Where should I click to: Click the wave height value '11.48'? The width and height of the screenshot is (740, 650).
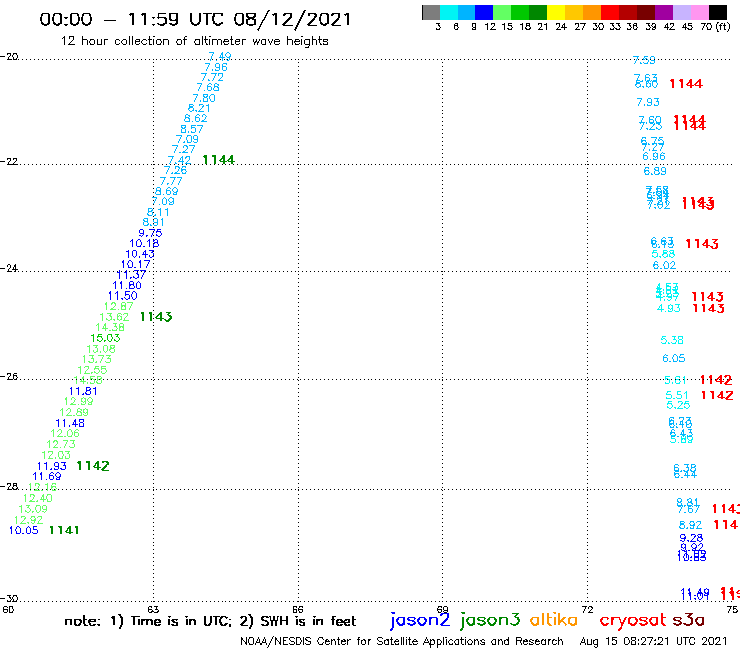(70, 423)
